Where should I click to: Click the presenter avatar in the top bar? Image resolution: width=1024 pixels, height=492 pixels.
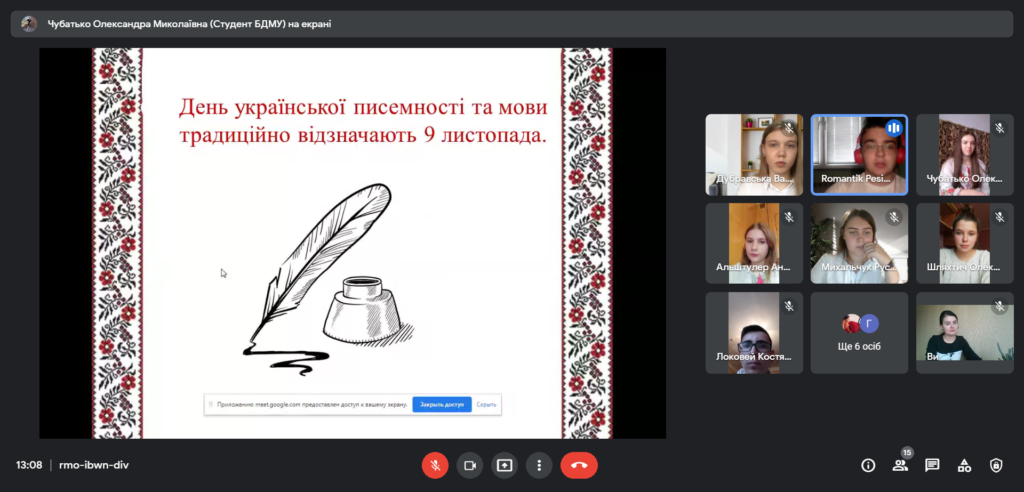[29, 24]
